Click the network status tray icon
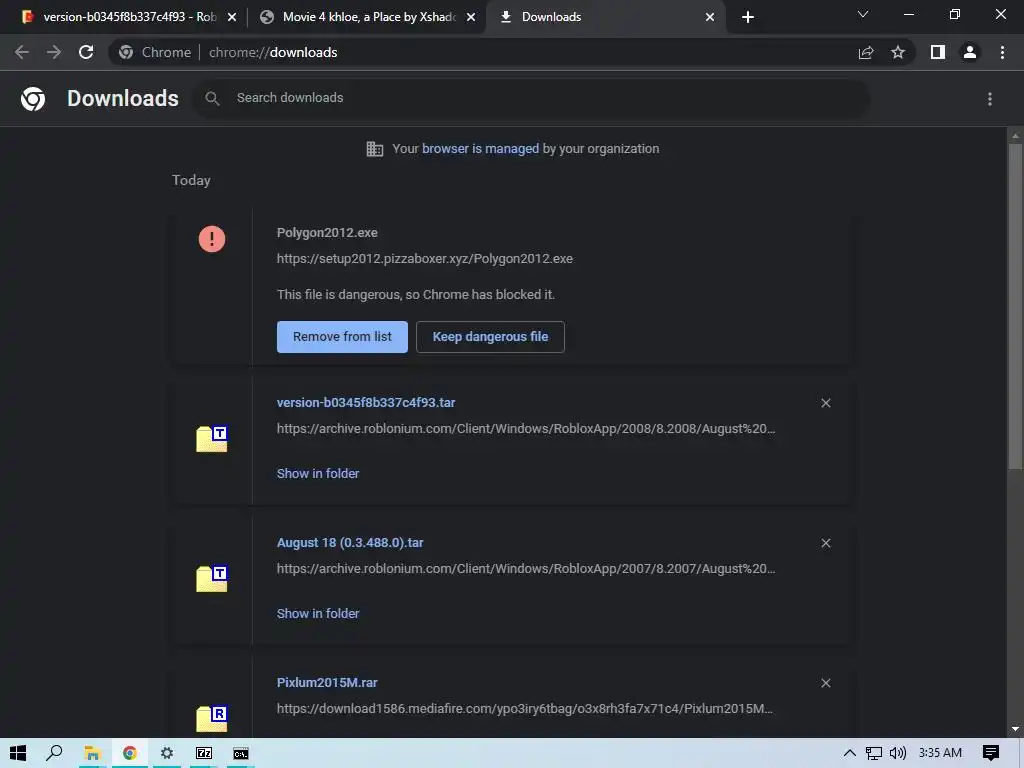This screenshot has height=768, width=1024. pos(874,753)
